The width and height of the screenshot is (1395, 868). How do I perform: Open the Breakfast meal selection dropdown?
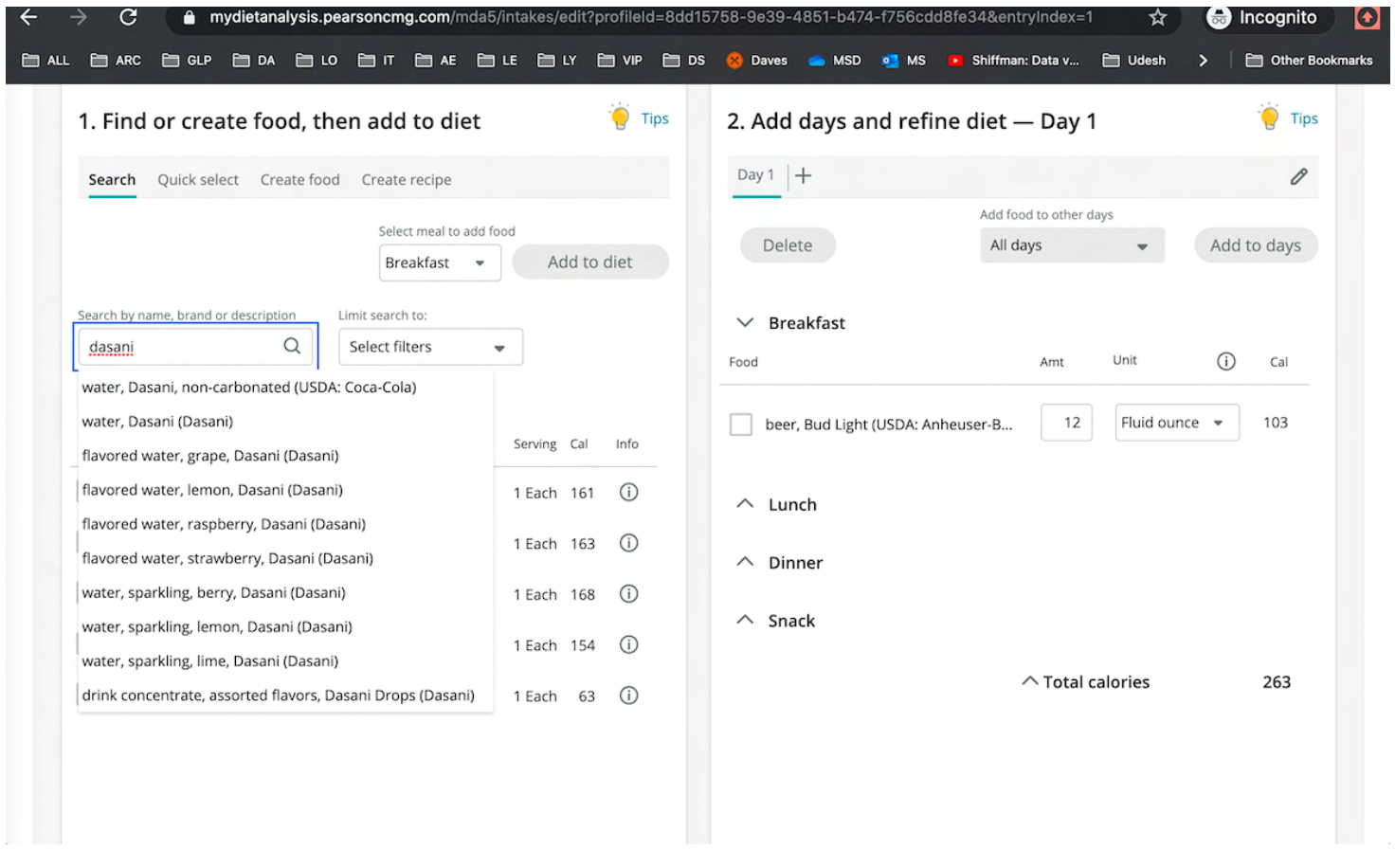tap(439, 262)
